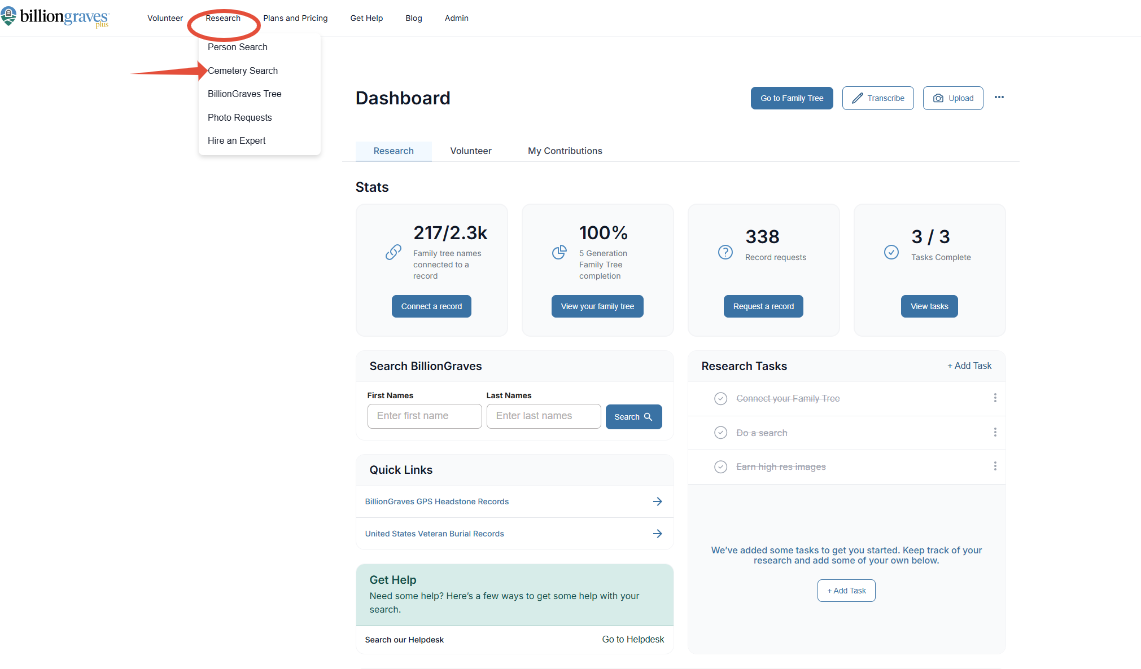
Task: Click the Go to Helpdesk link
Action: tap(633, 639)
